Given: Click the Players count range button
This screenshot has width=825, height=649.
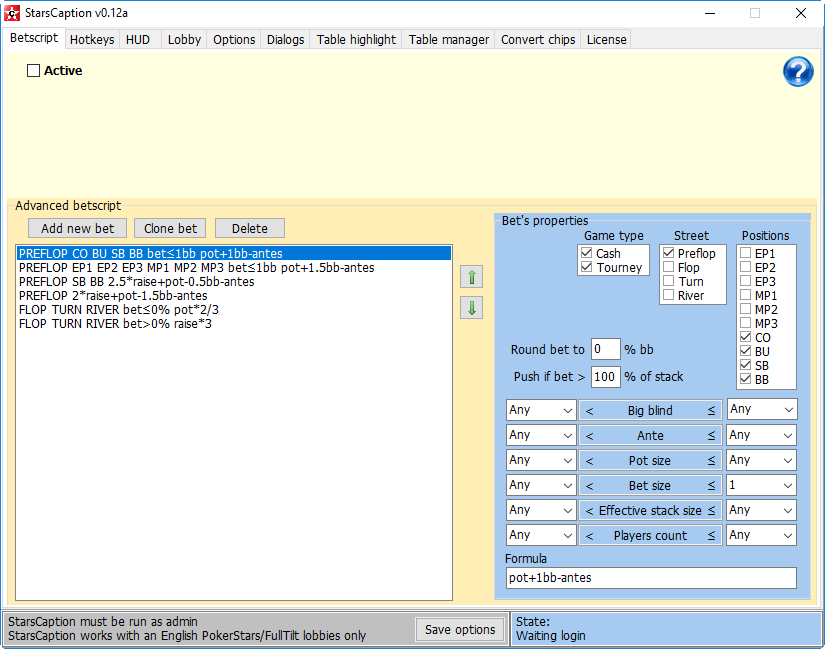Looking at the screenshot, I should [x=650, y=536].
